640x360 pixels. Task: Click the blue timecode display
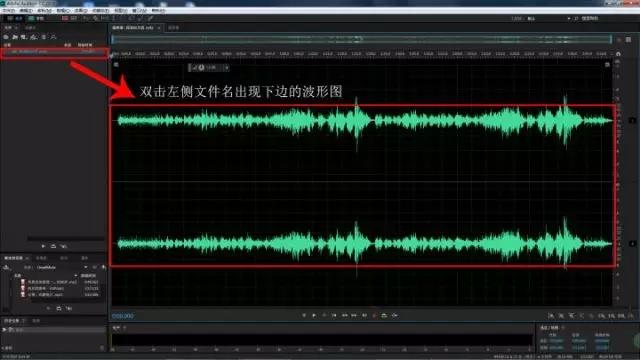point(123,316)
